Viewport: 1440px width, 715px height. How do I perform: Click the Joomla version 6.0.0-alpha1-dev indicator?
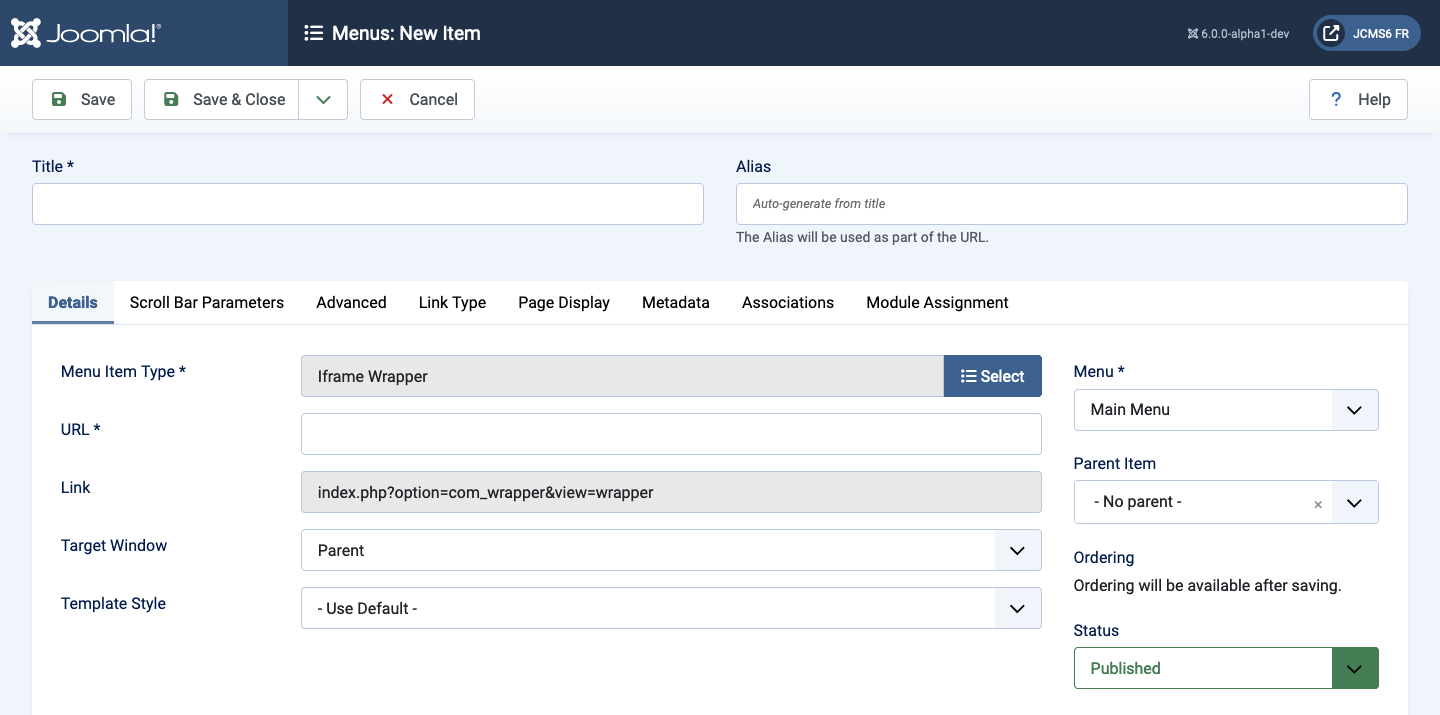coord(1238,33)
